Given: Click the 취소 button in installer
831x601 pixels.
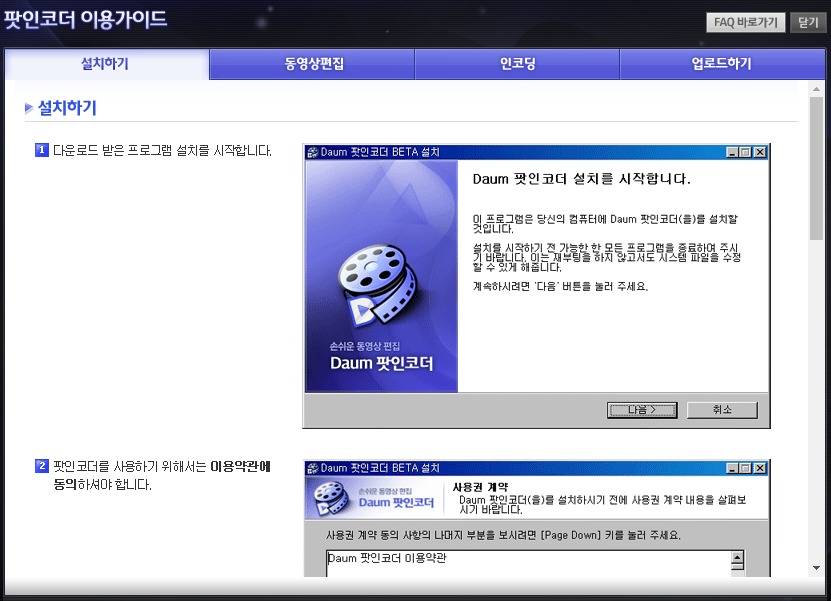Looking at the screenshot, I should (x=722, y=410).
